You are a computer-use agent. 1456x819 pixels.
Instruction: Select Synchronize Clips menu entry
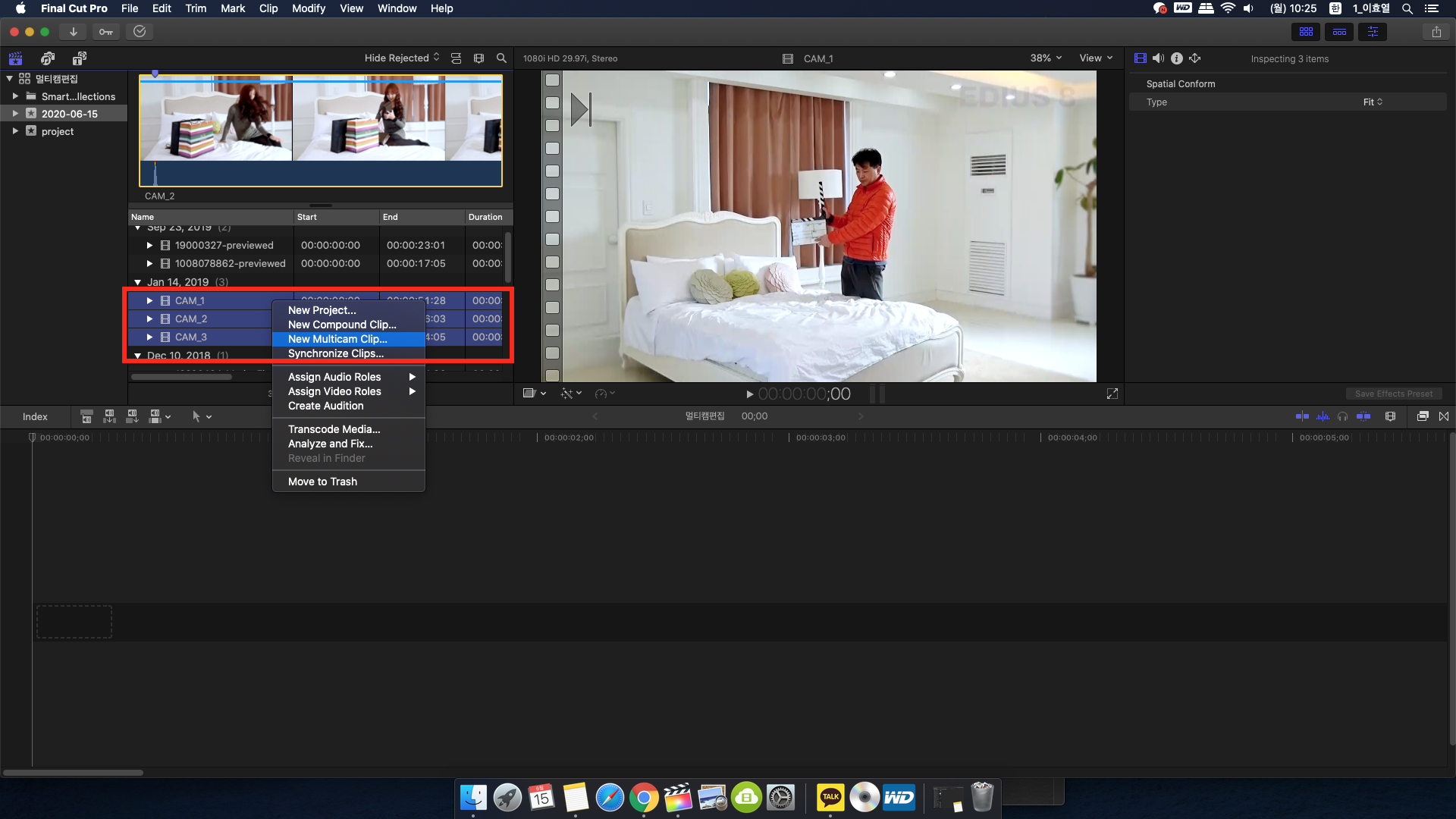coord(336,353)
